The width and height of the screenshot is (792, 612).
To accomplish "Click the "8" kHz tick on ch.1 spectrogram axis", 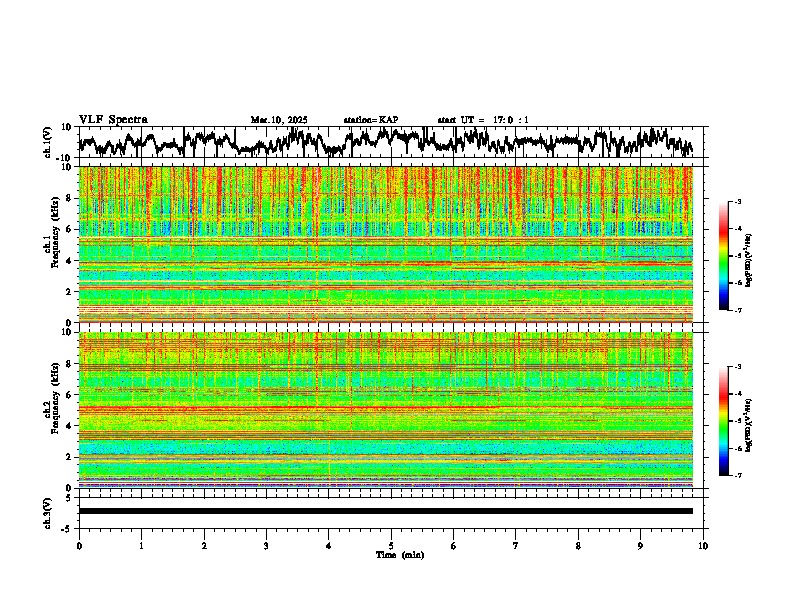I will click(70, 198).
